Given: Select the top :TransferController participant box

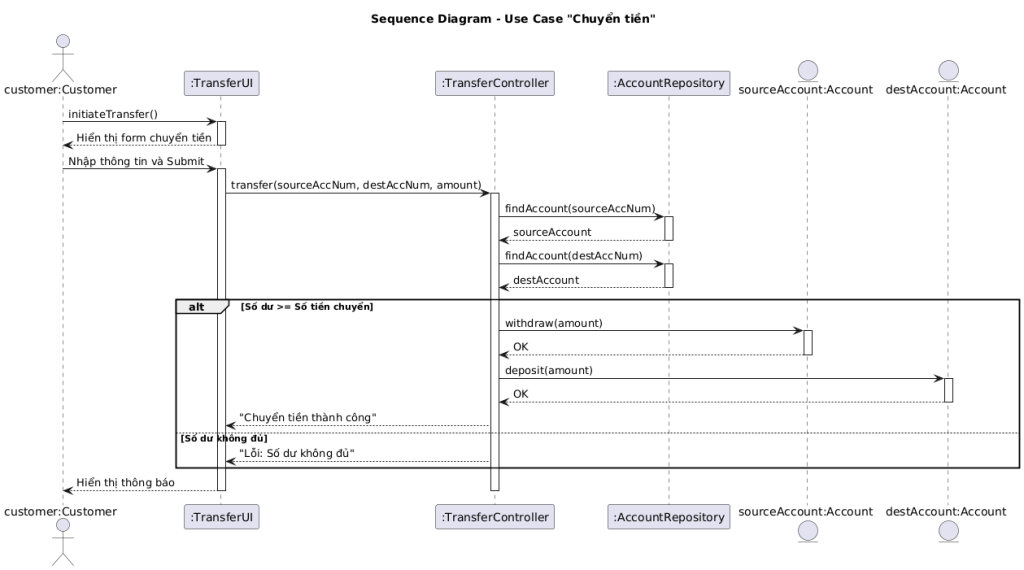Looking at the screenshot, I should tap(494, 84).
